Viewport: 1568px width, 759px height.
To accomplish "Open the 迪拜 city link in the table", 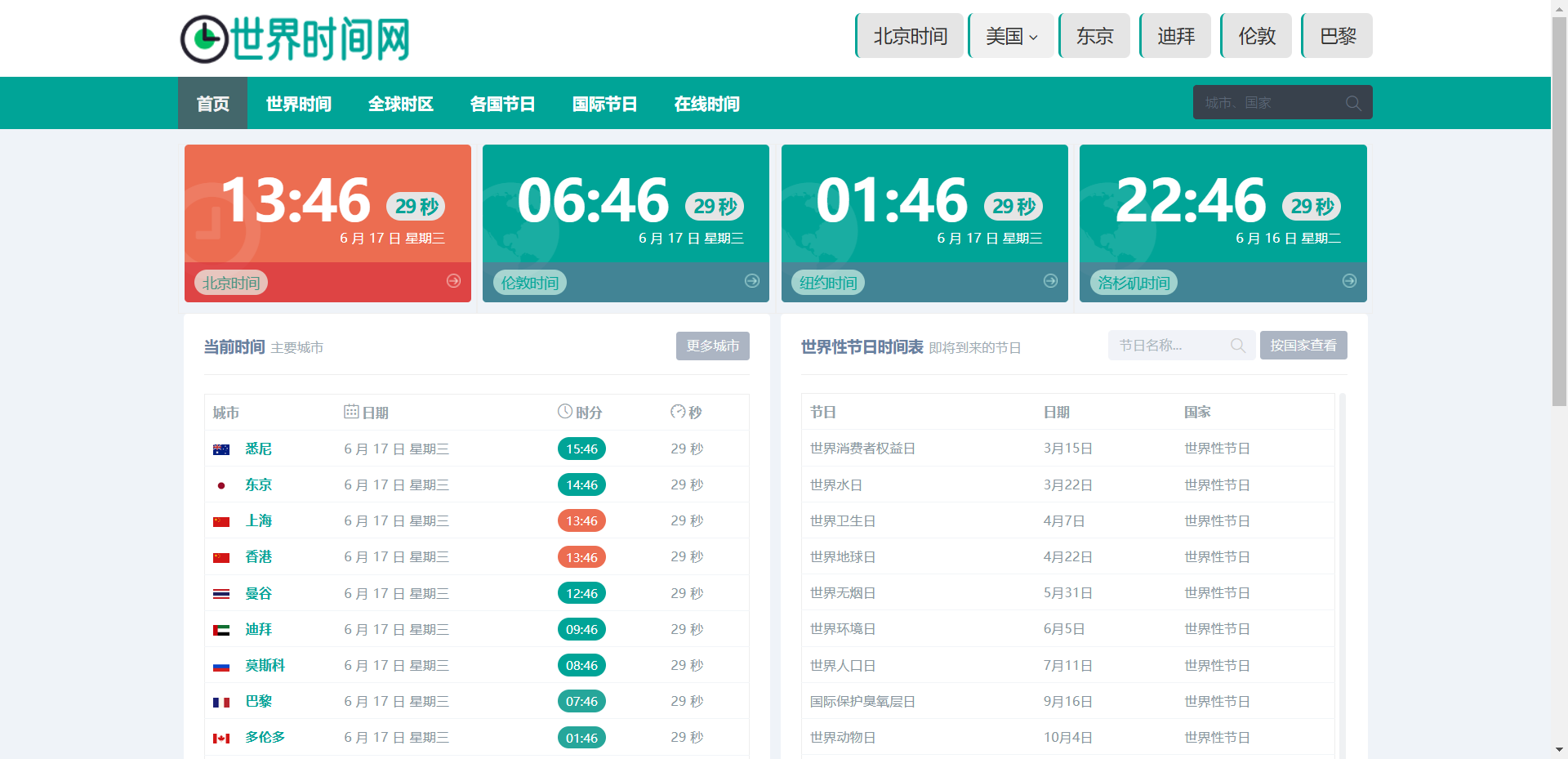I will (258, 630).
